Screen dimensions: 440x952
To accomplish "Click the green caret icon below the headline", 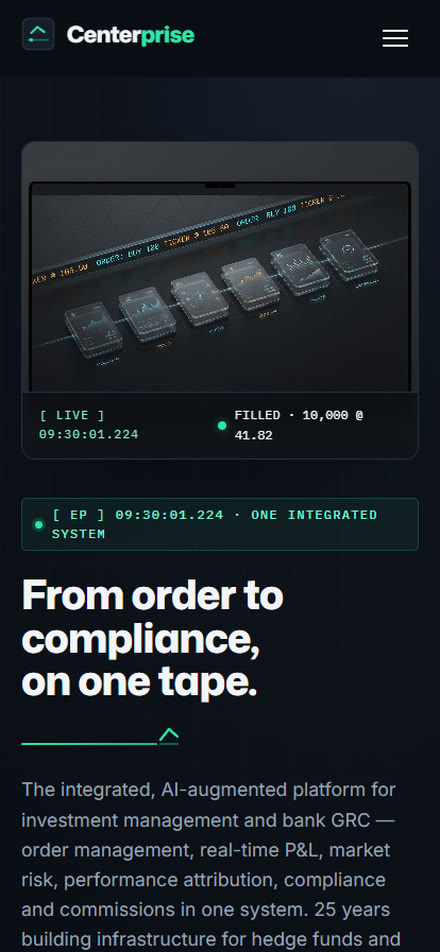I will pyautogui.click(x=169, y=735).
